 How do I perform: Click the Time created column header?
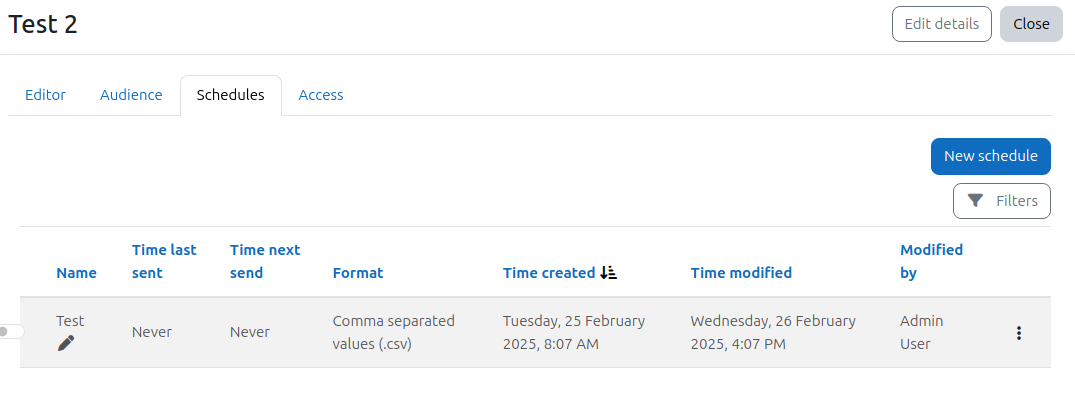(x=548, y=272)
